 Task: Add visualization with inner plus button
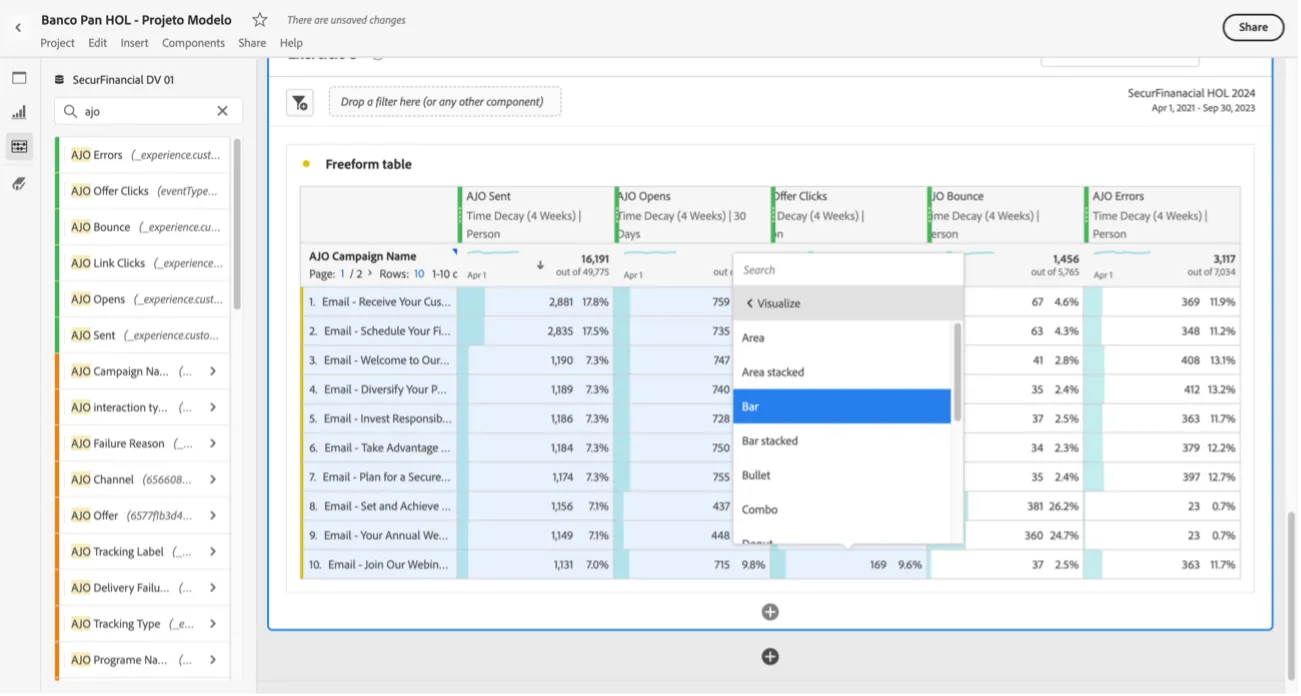[770, 612]
